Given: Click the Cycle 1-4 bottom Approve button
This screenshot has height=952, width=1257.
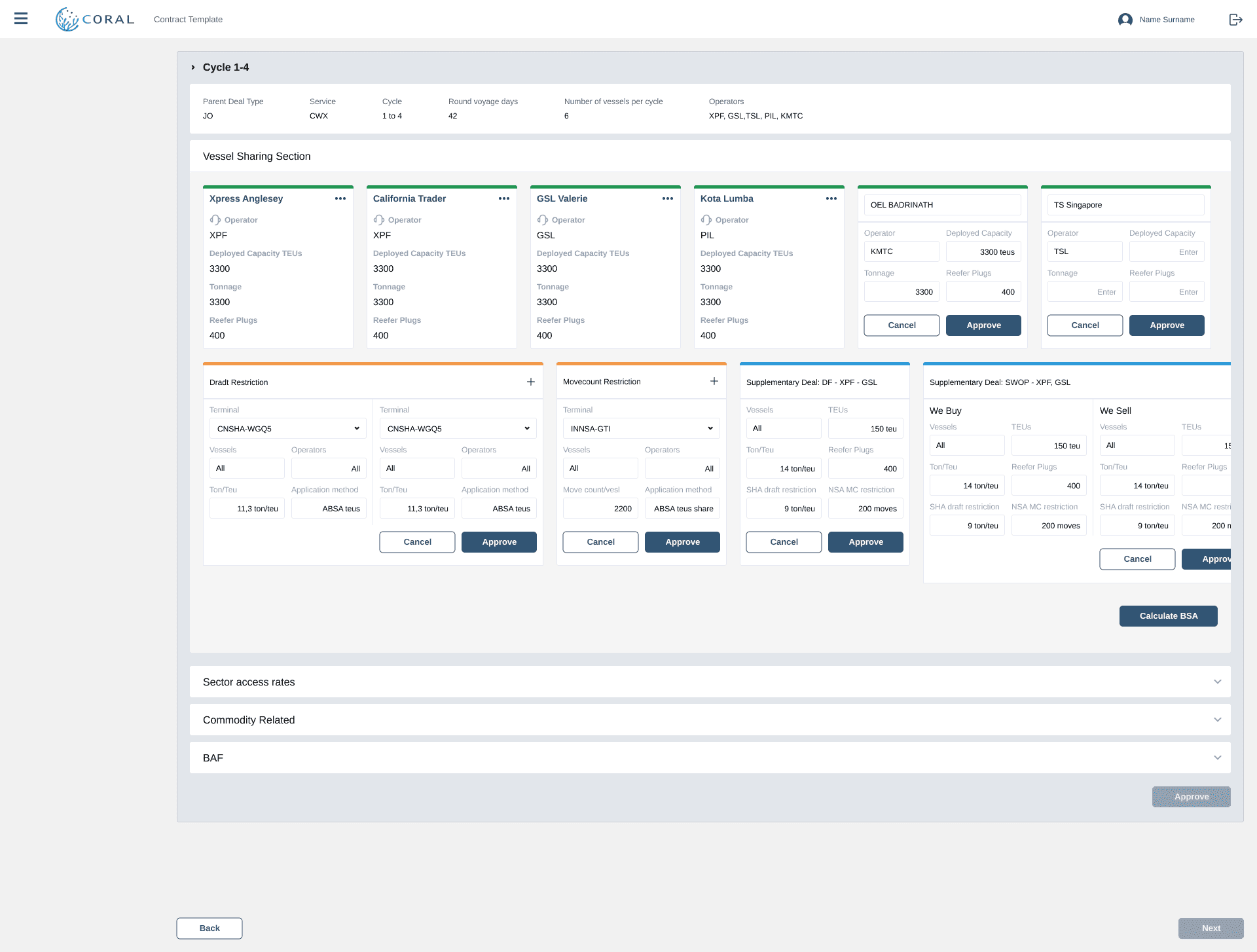Looking at the screenshot, I should pos(1192,797).
